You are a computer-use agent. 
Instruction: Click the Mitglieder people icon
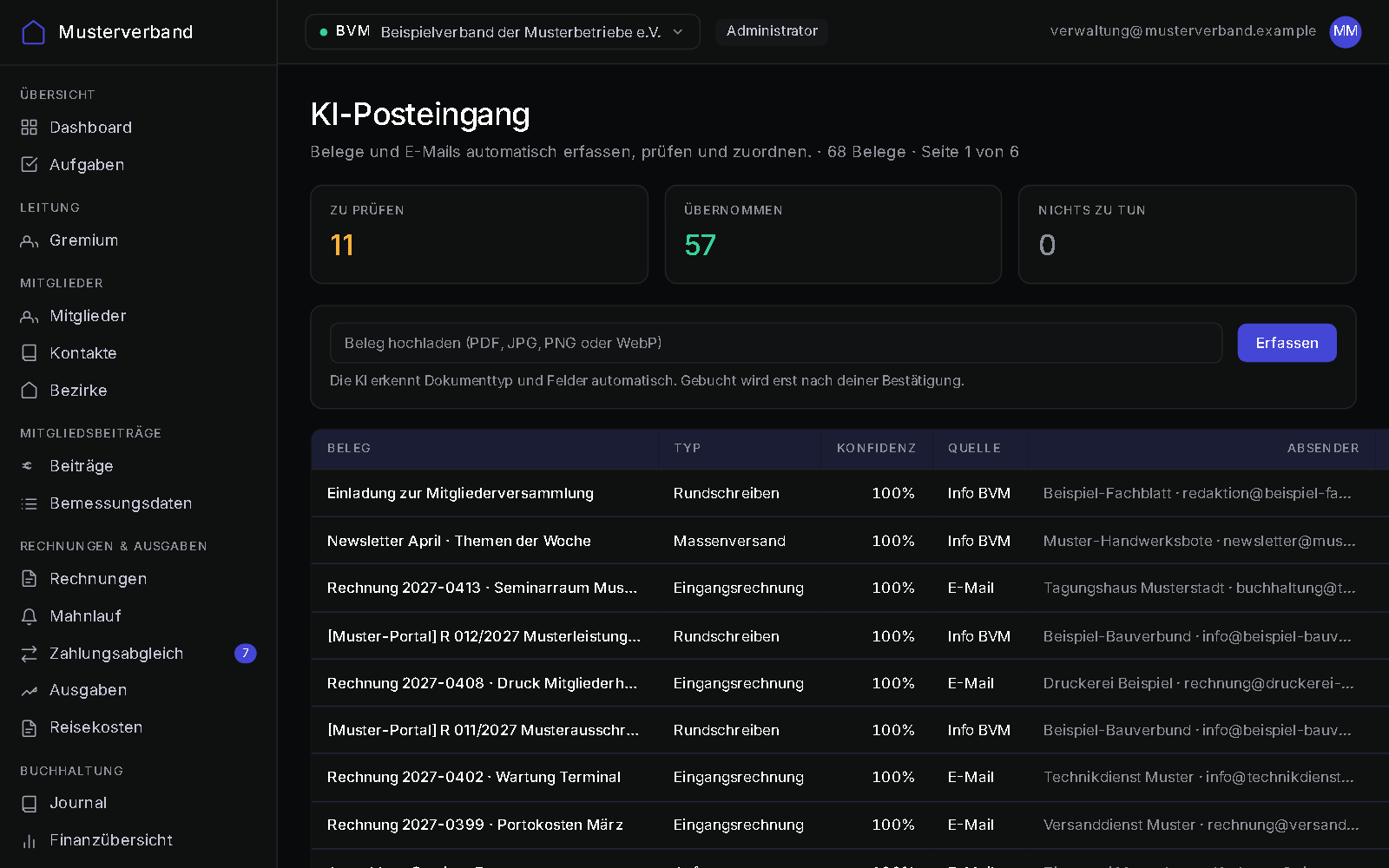30,316
